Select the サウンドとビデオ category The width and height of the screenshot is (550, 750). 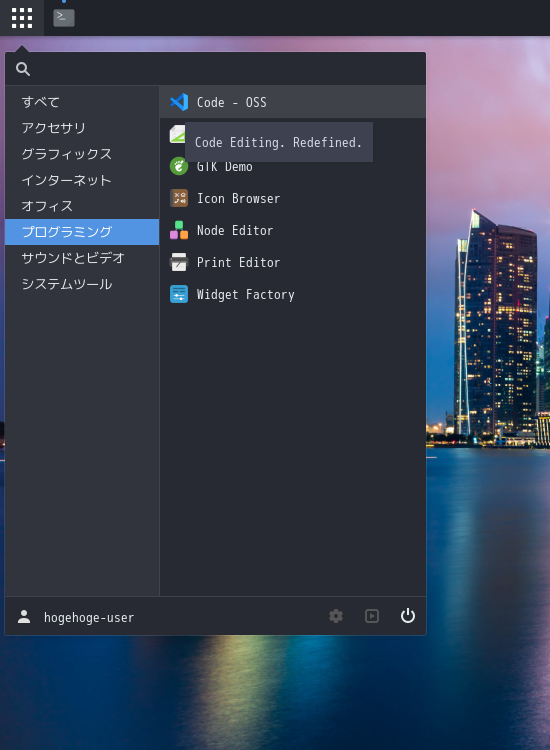point(82,258)
